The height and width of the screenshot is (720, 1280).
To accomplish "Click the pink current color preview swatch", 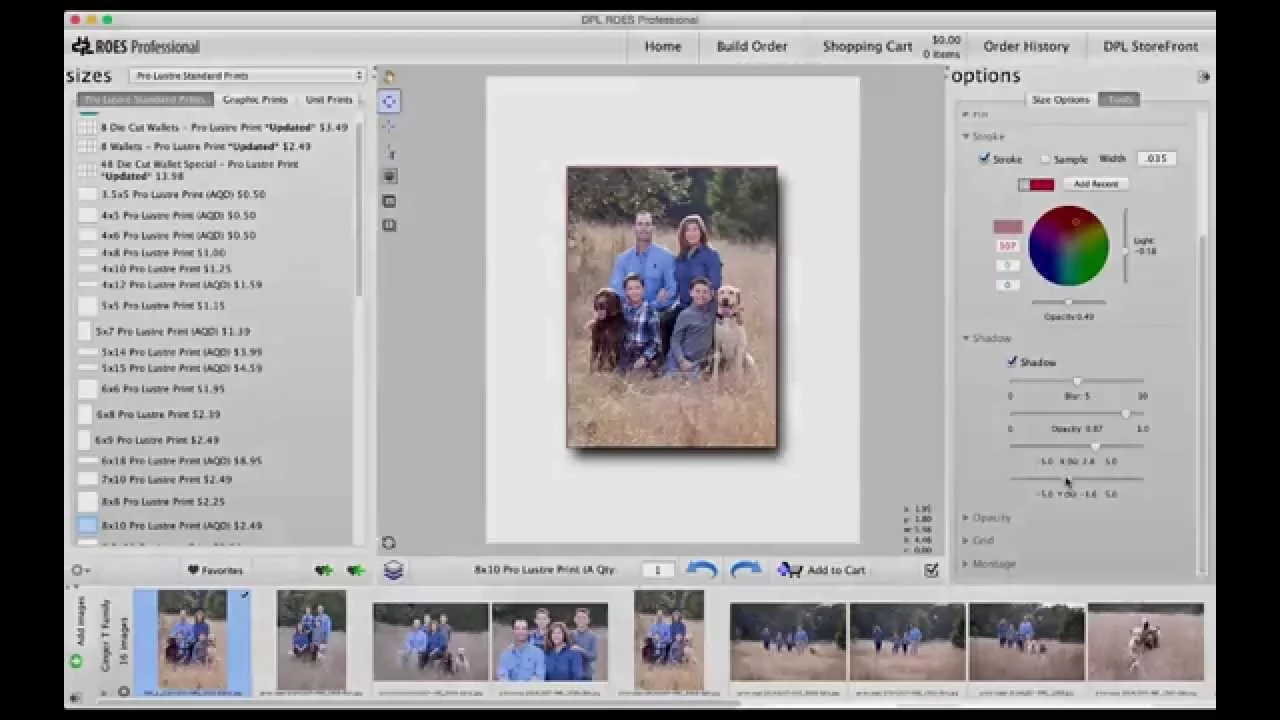I will pyautogui.click(x=1007, y=227).
